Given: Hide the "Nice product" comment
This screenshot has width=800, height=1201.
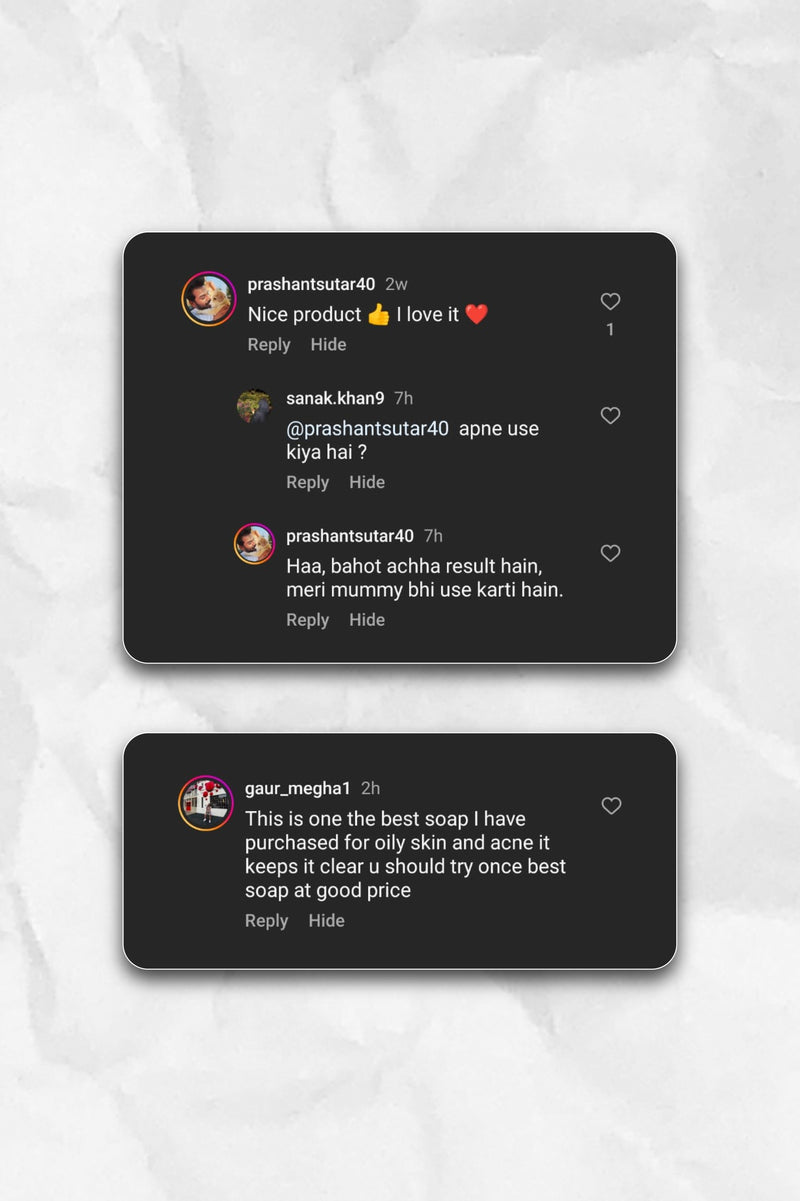Looking at the screenshot, I should (x=328, y=344).
